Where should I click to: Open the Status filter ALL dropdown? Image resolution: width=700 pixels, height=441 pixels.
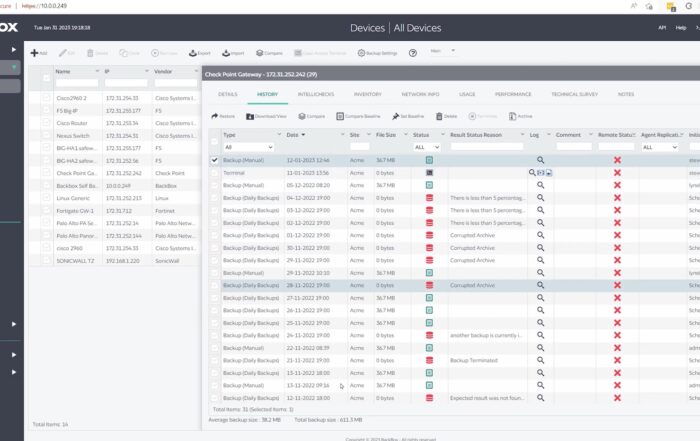427,147
